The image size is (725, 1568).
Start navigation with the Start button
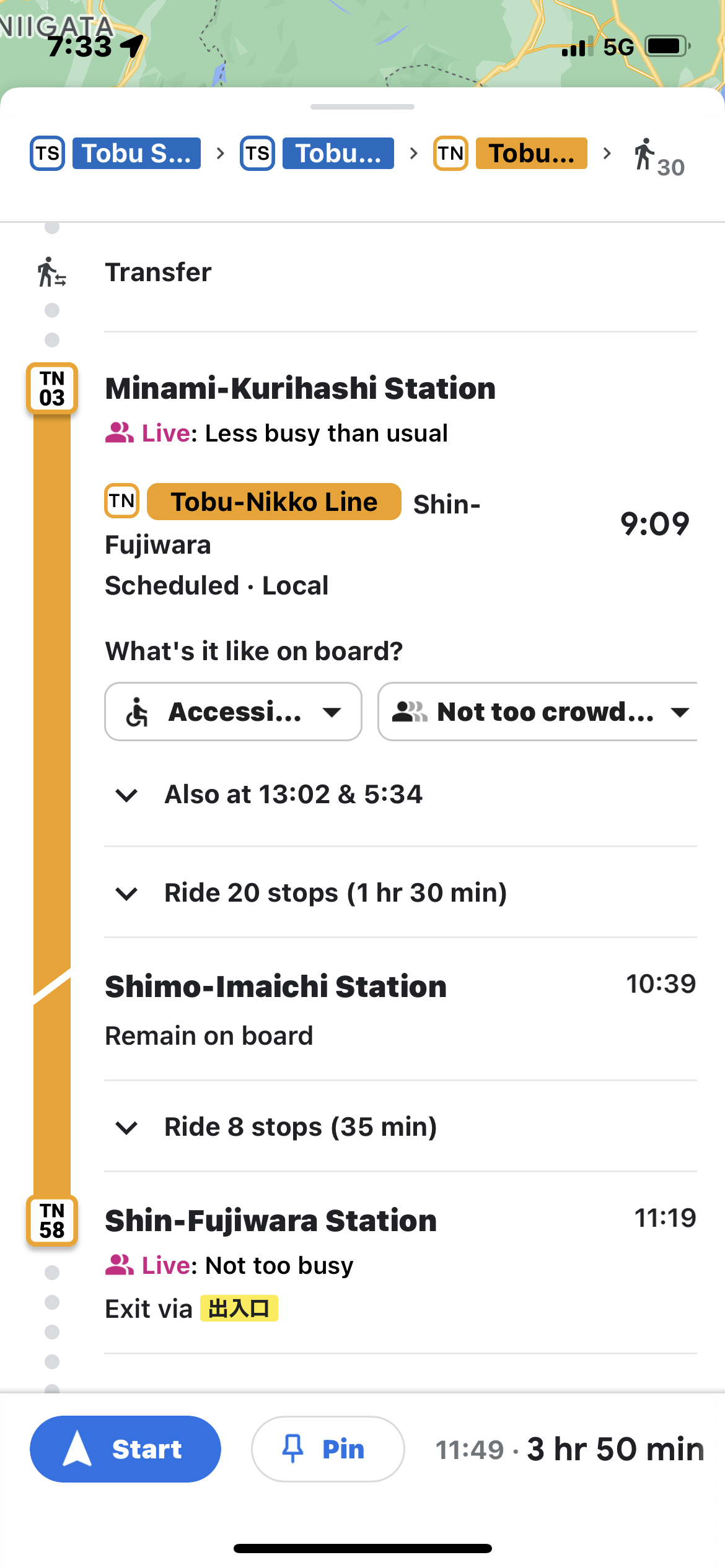[x=125, y=1449]
